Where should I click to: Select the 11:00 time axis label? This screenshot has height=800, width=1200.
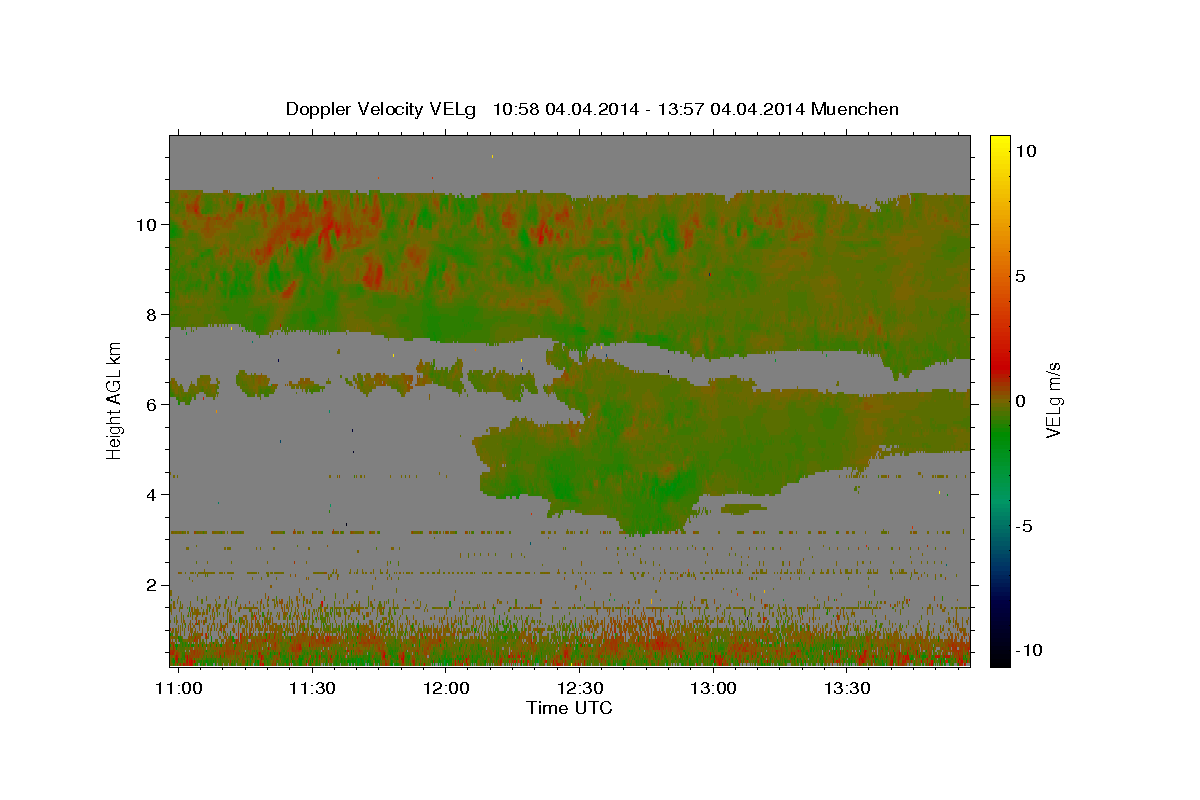(178, 689)
